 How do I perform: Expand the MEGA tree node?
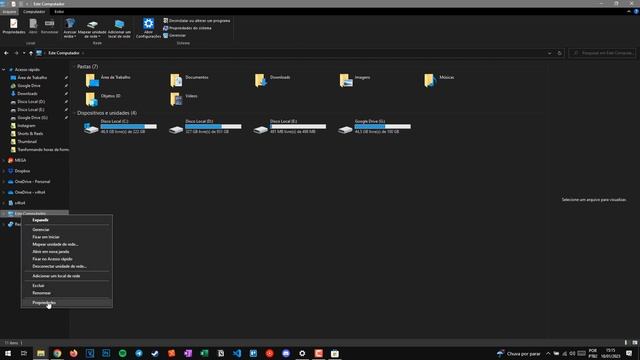pyautogui.click(x=4, y=160)
